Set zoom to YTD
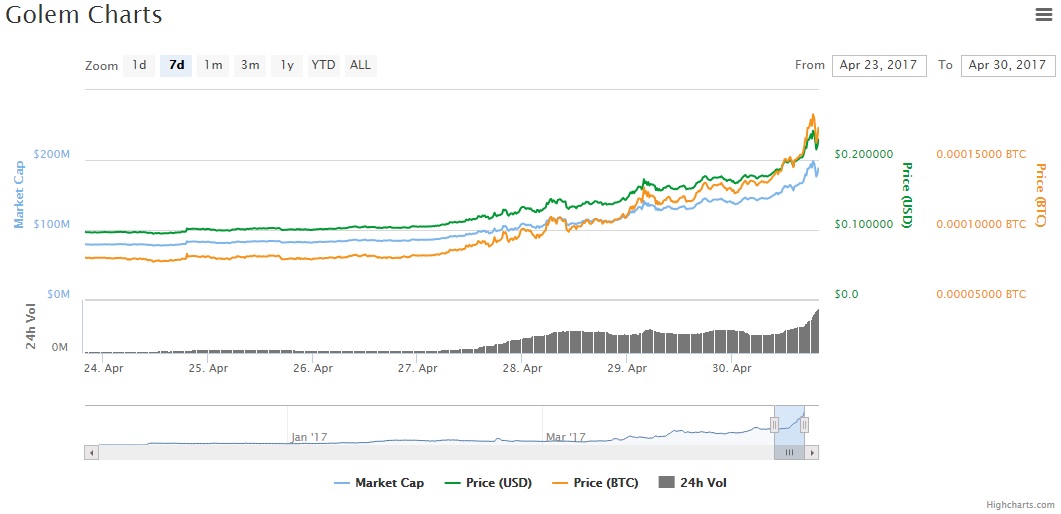The height and width of the screenshot is (514, 1061). [x=323, y=66]
